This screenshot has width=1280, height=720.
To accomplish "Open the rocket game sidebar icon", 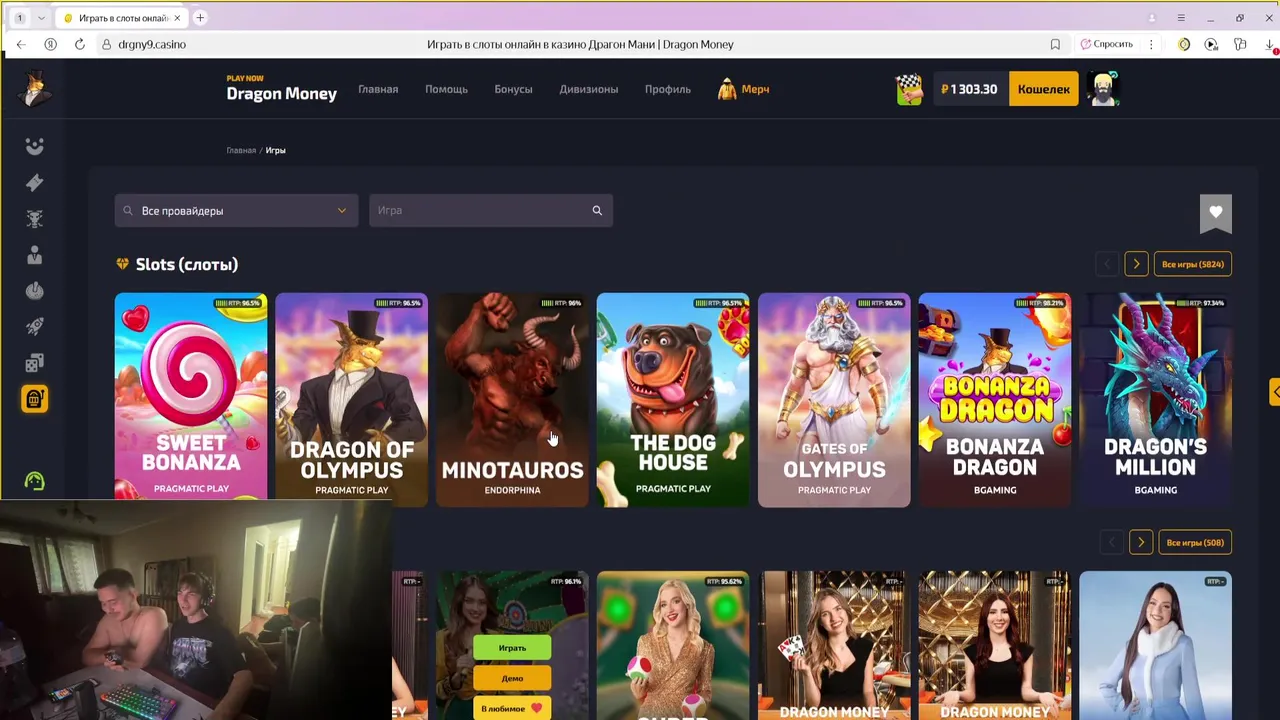I will pos(34,327).
